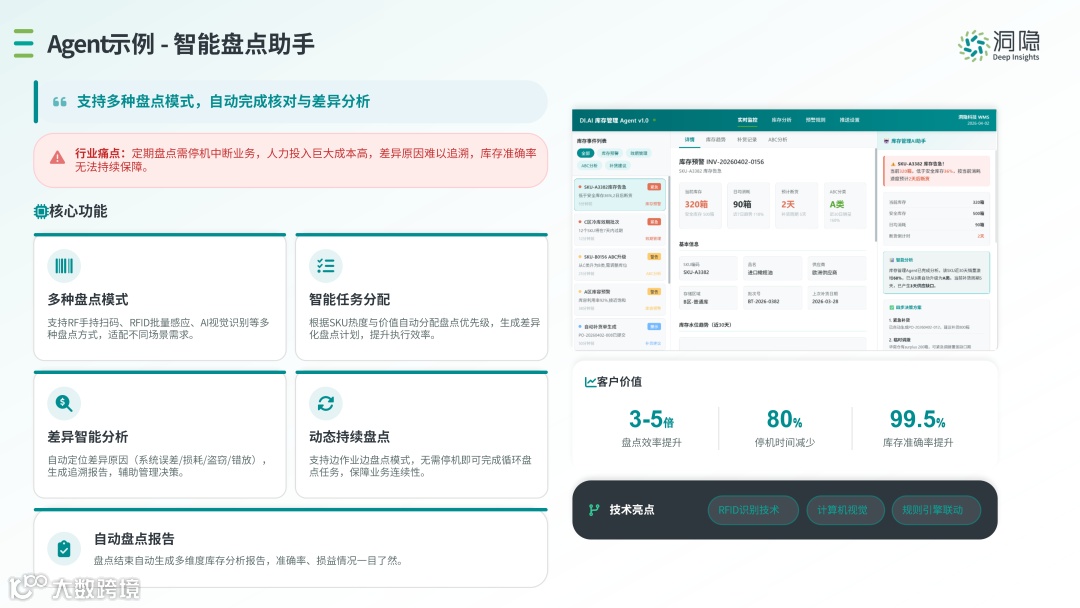The height and width of the screenshot is (608, 1080).
Task: Switch to the 库存趋势 sub-tab
Action: coord(716,140)
